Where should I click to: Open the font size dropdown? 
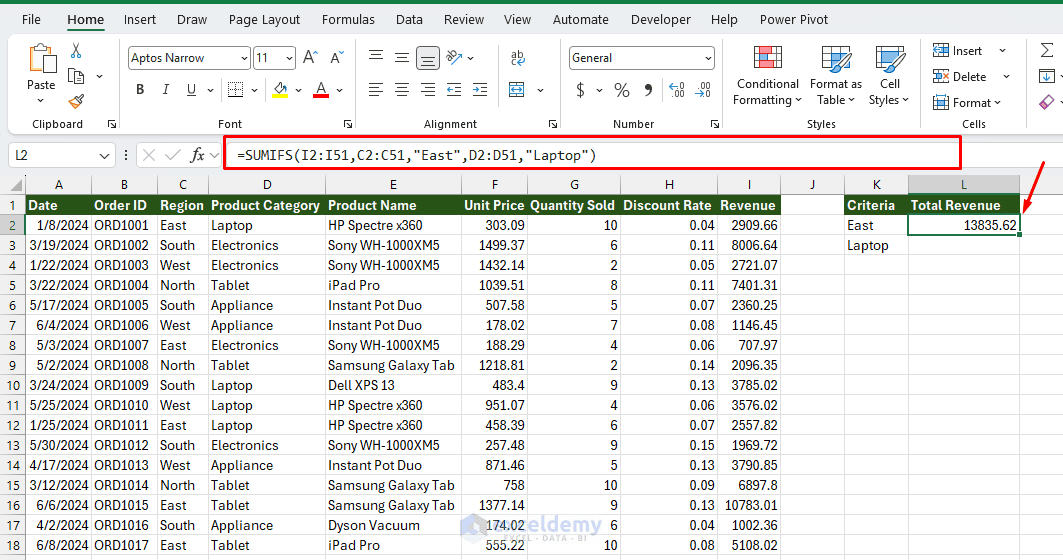click(x=289, y=58)
